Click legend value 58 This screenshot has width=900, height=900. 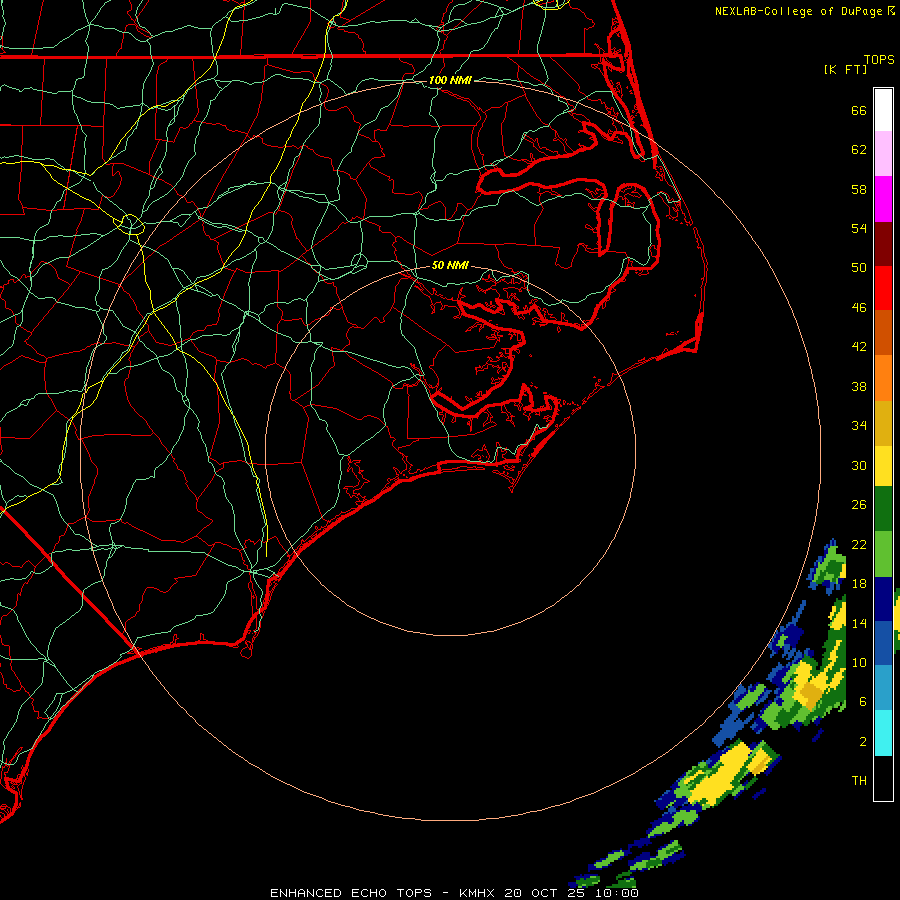tap(859, 189)
